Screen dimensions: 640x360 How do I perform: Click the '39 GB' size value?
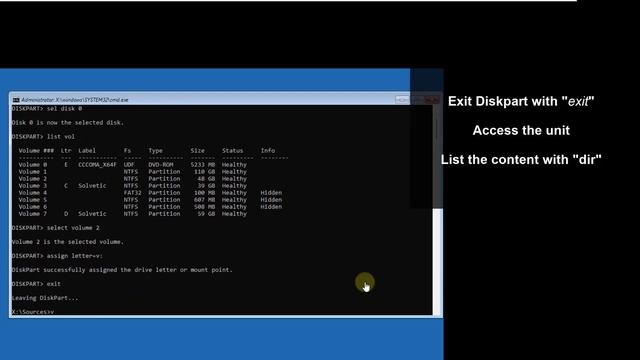pos(206,186)
